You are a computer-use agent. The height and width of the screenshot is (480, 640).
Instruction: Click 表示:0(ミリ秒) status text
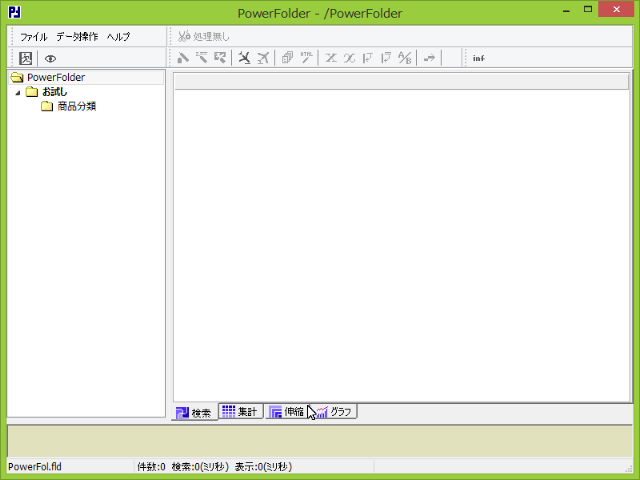(263, 467)
